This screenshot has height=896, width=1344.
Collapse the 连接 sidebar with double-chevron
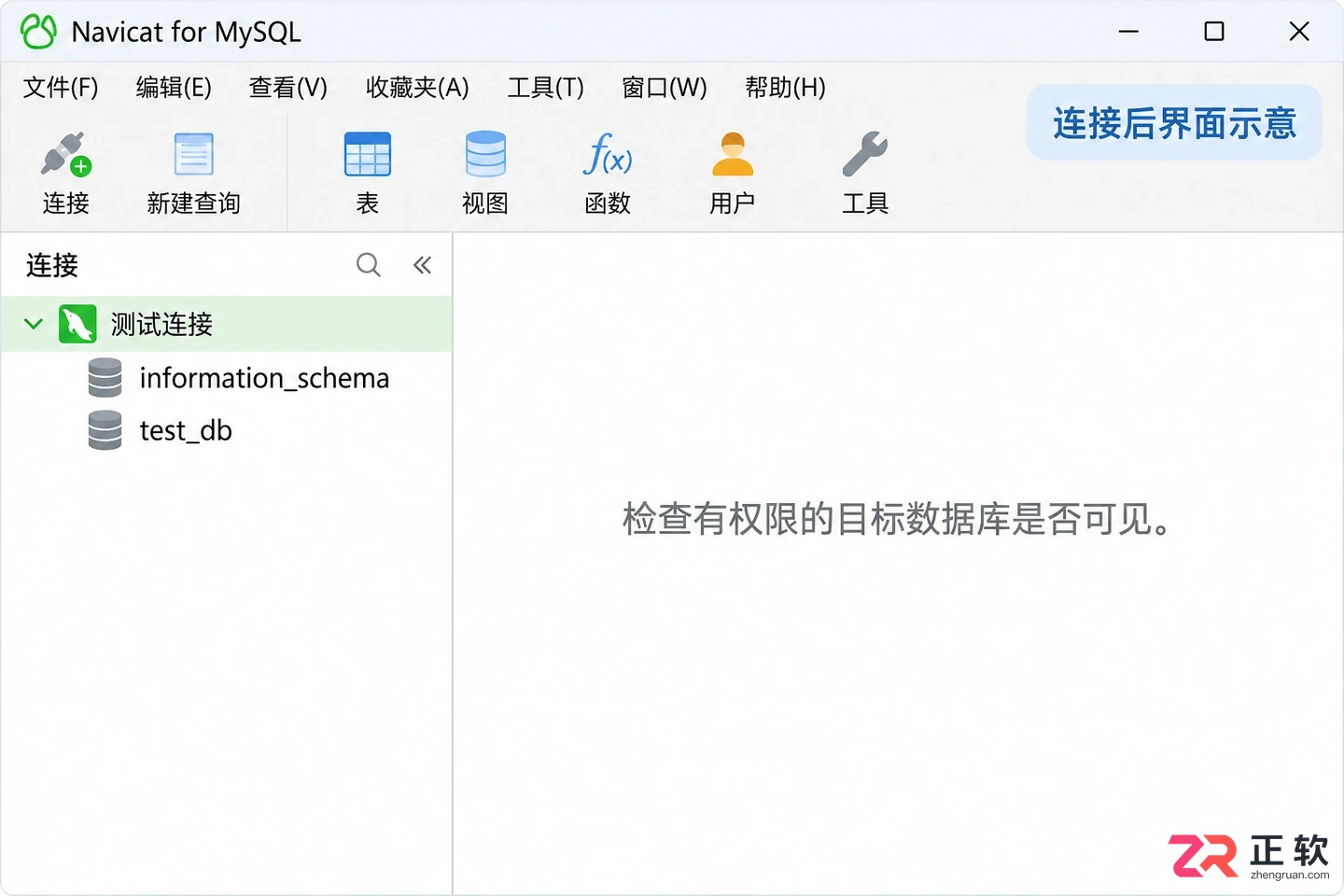(422, 265)
